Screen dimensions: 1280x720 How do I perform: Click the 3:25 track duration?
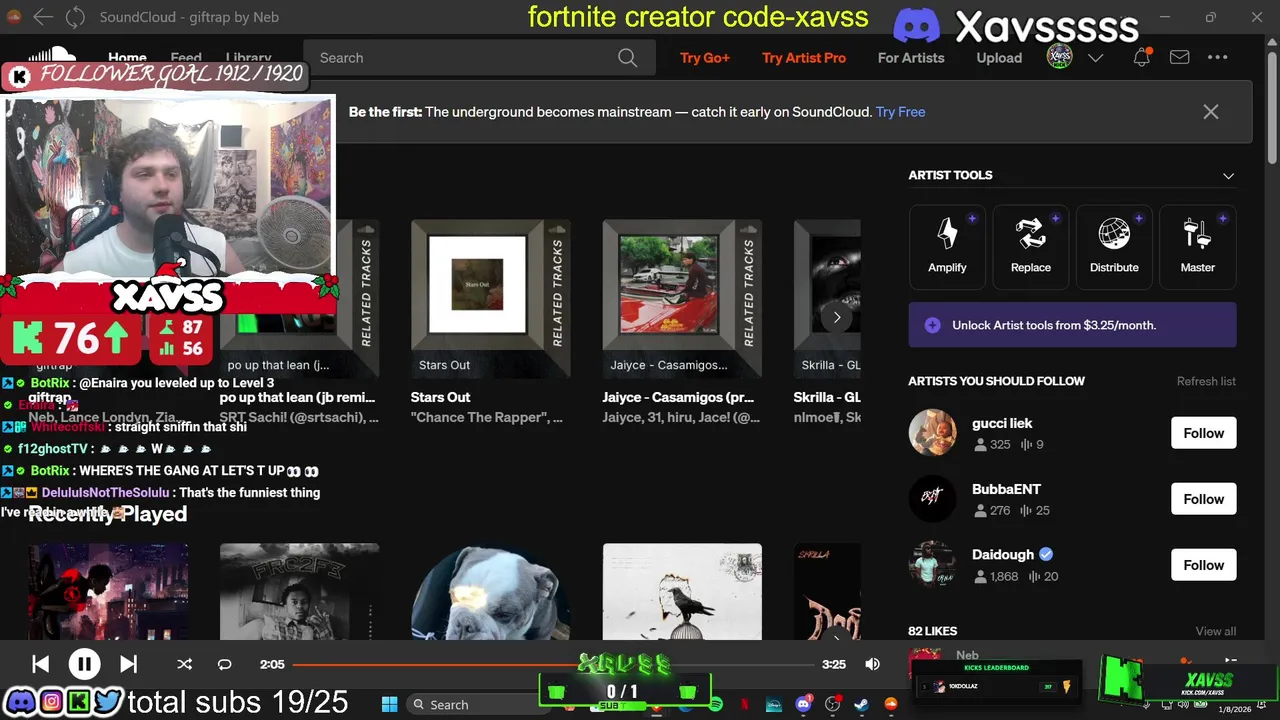point(833,664)
